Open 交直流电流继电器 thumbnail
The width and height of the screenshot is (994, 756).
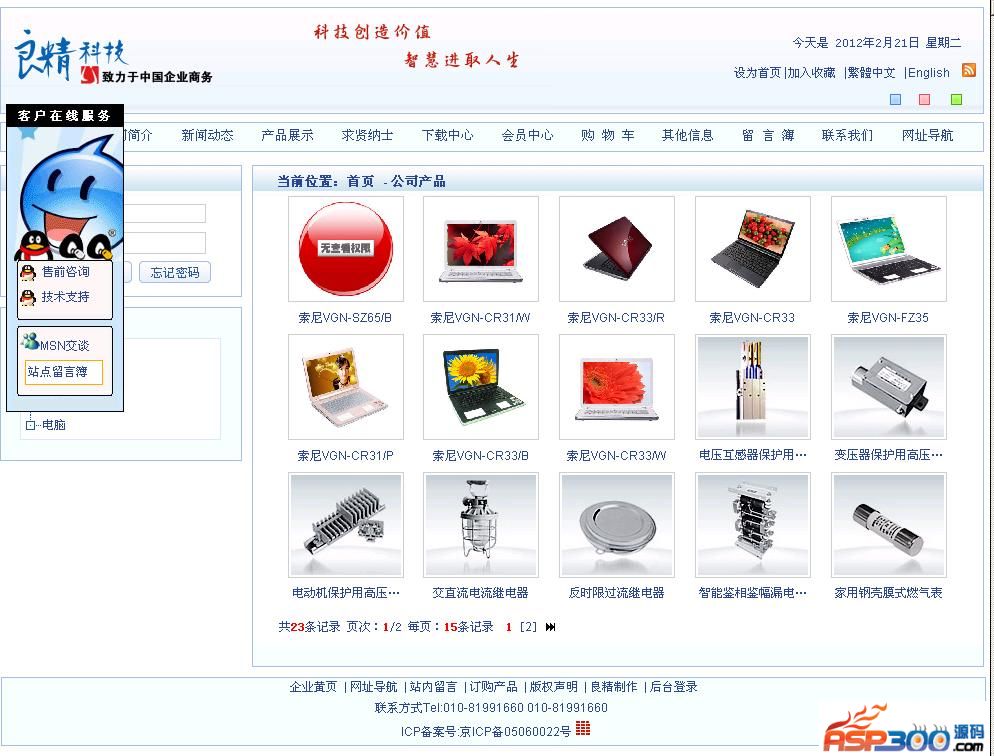point(481,525)
